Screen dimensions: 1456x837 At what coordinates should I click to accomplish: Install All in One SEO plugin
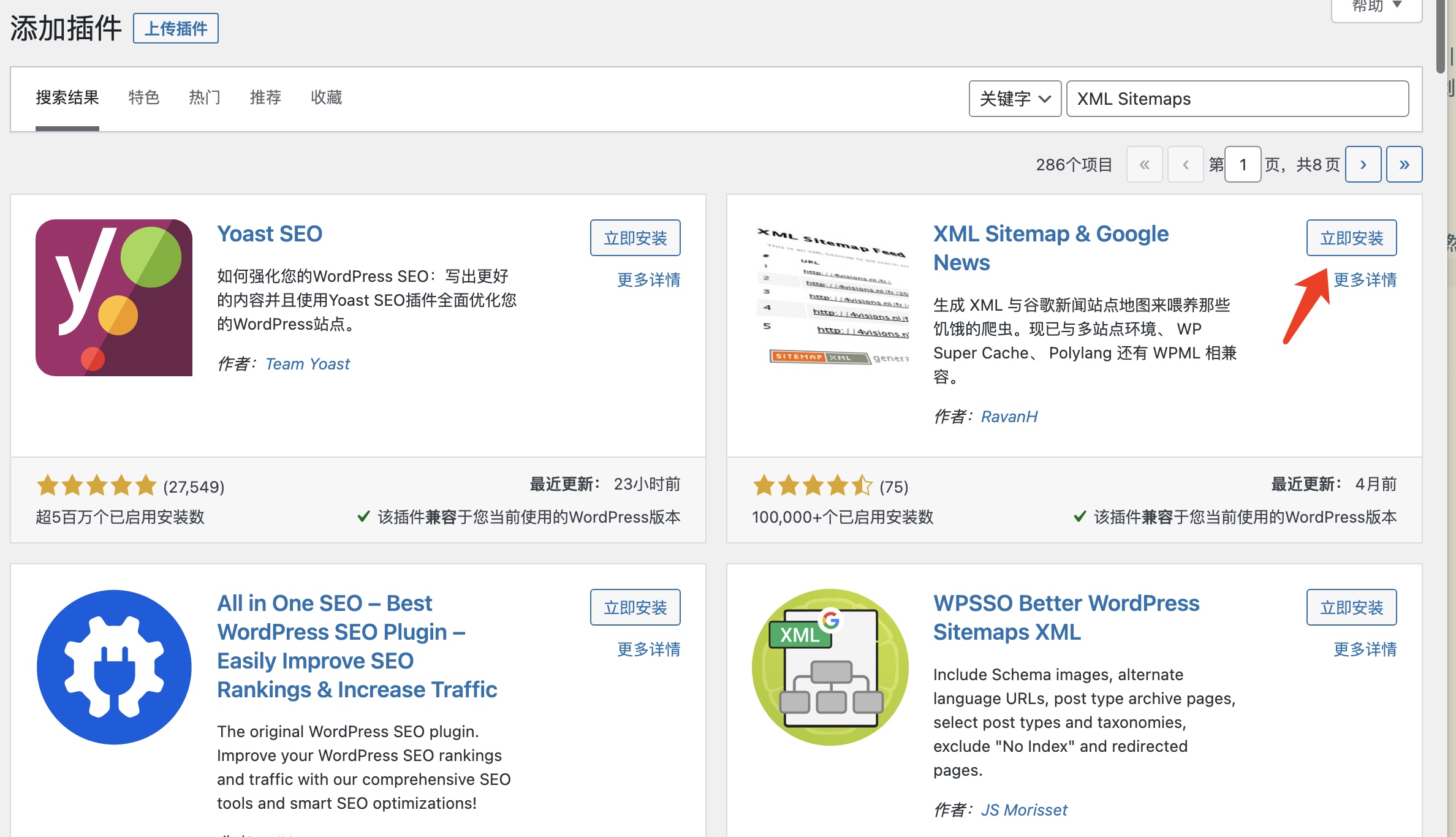[635, 607]
